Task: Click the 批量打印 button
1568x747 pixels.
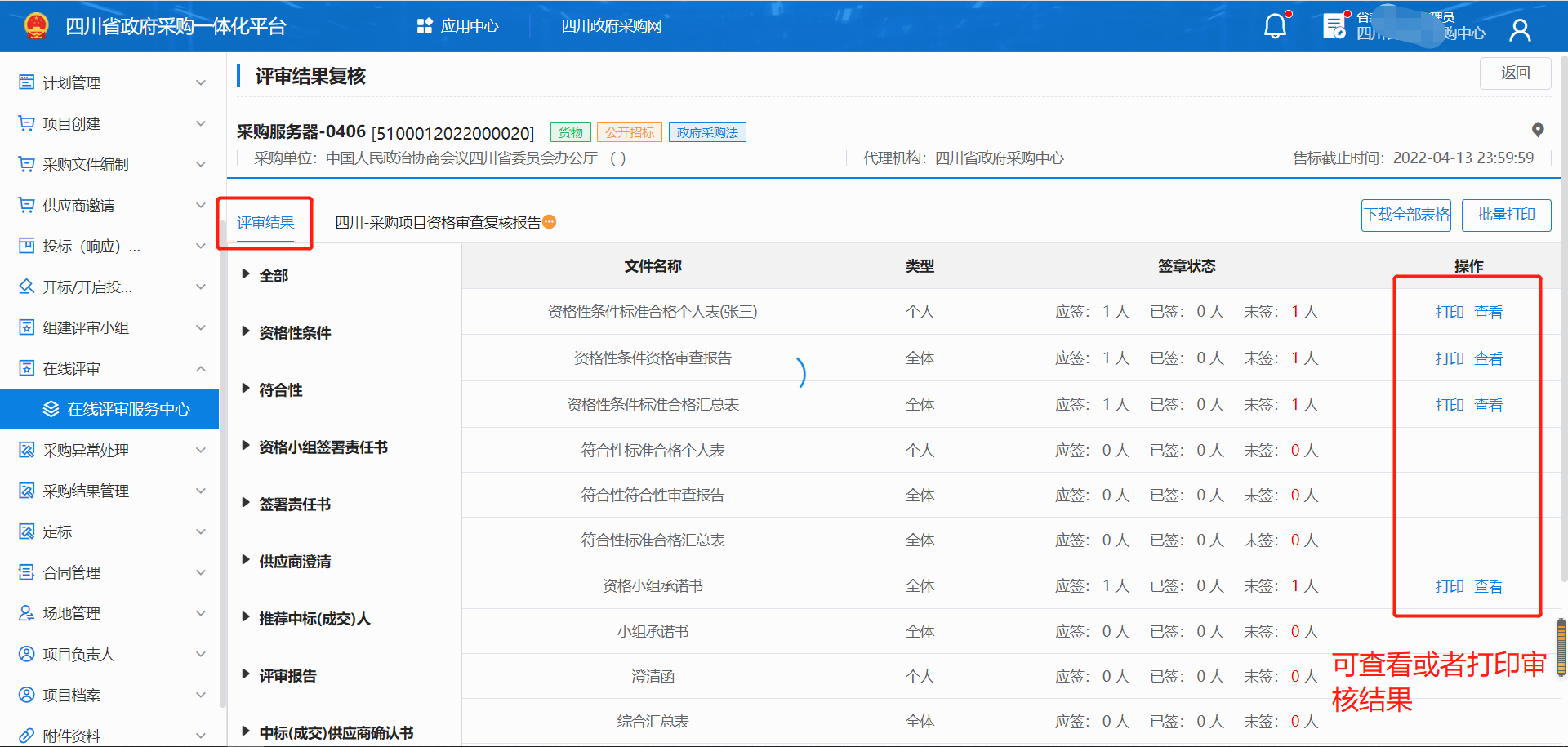Action: click(x=1507, y=215)
